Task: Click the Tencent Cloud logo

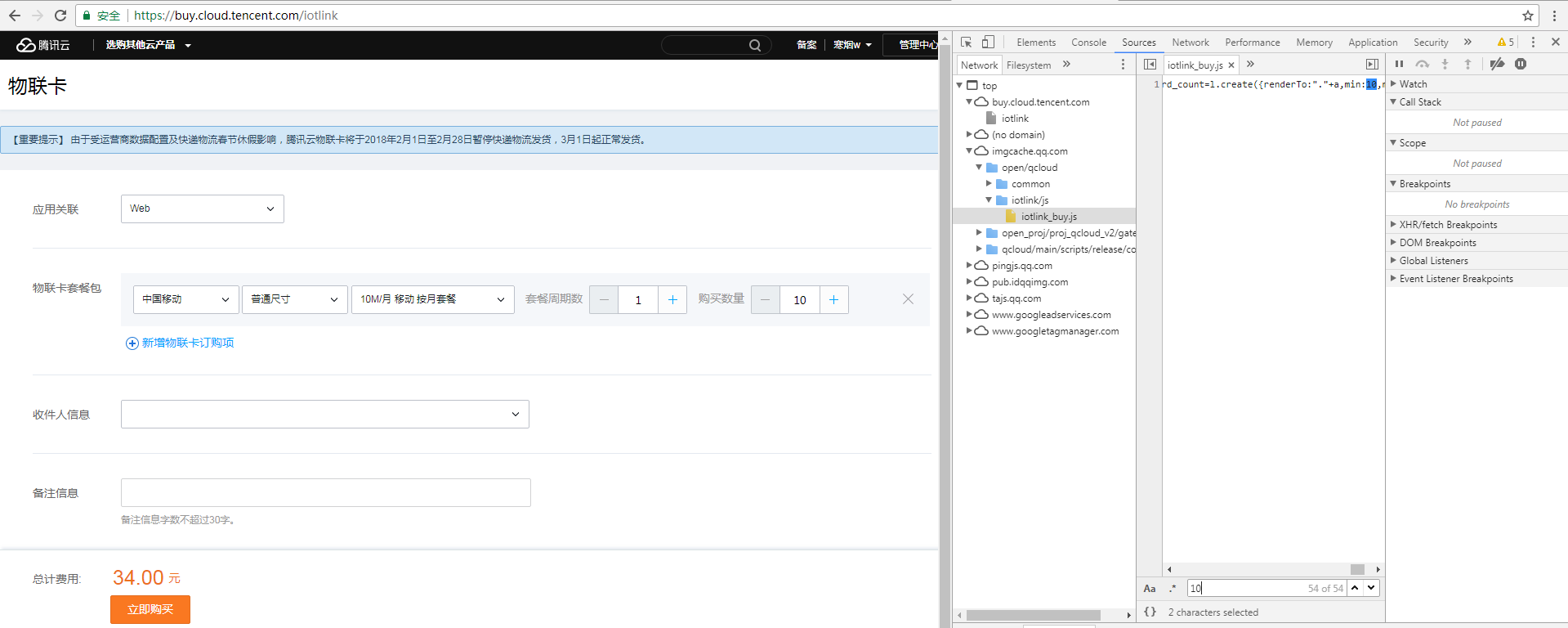Action: point(43,45)
